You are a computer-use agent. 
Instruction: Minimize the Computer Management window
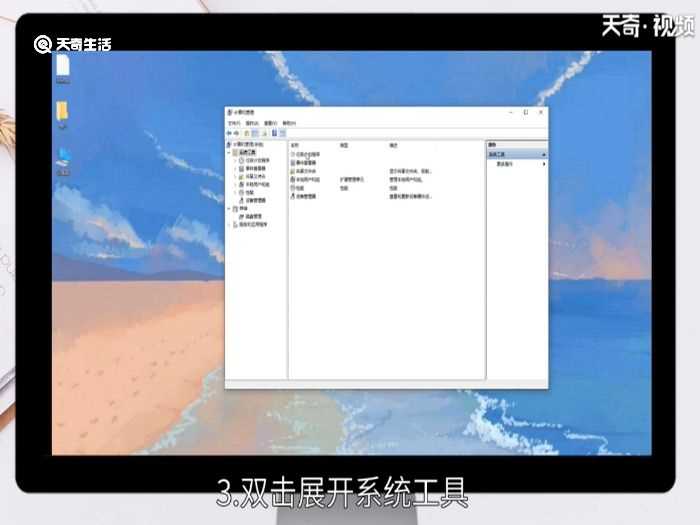[x=511, y=112]
